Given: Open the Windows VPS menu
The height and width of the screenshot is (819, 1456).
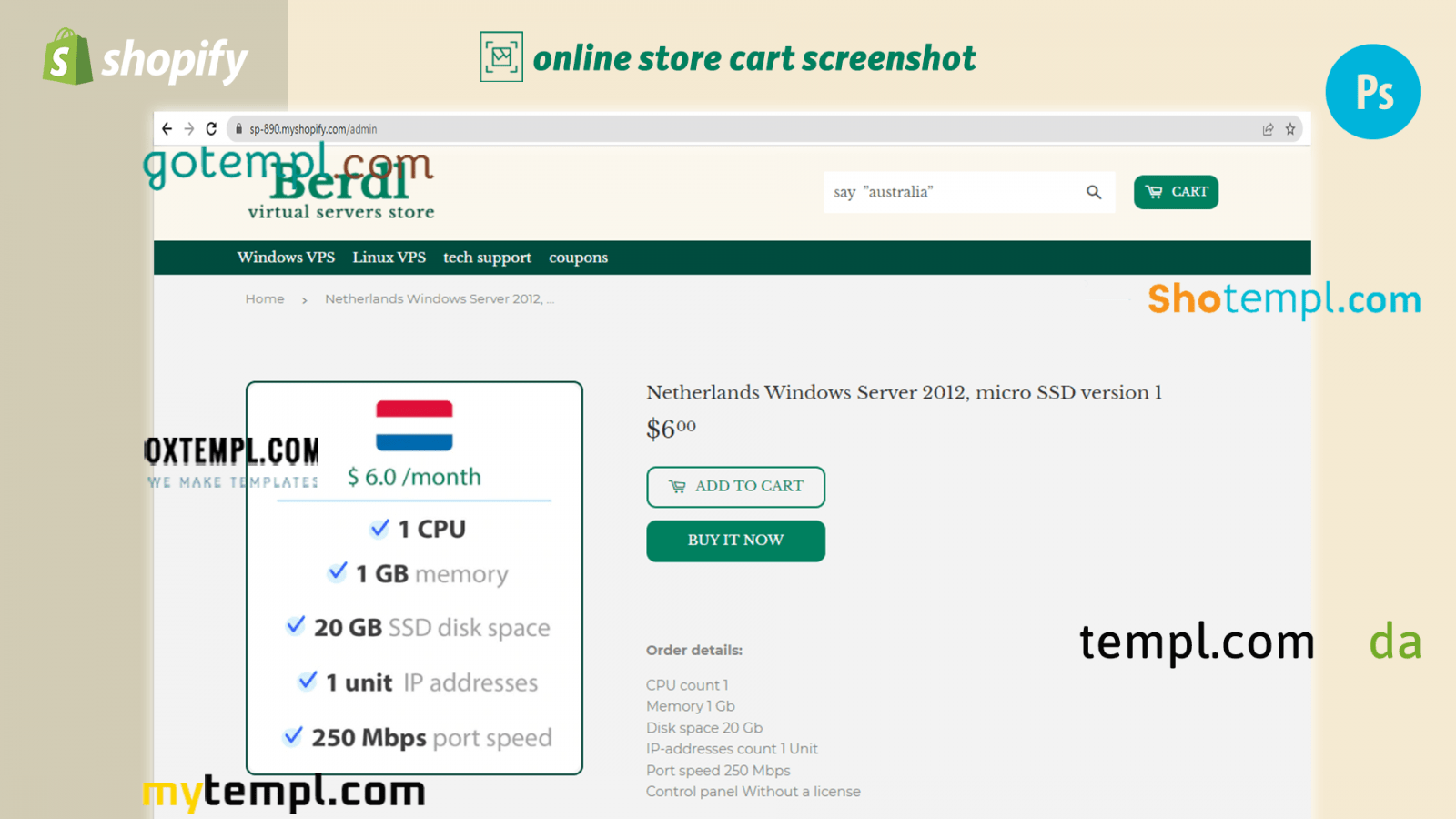Looking at the screenshot, I should pos(286,258).
